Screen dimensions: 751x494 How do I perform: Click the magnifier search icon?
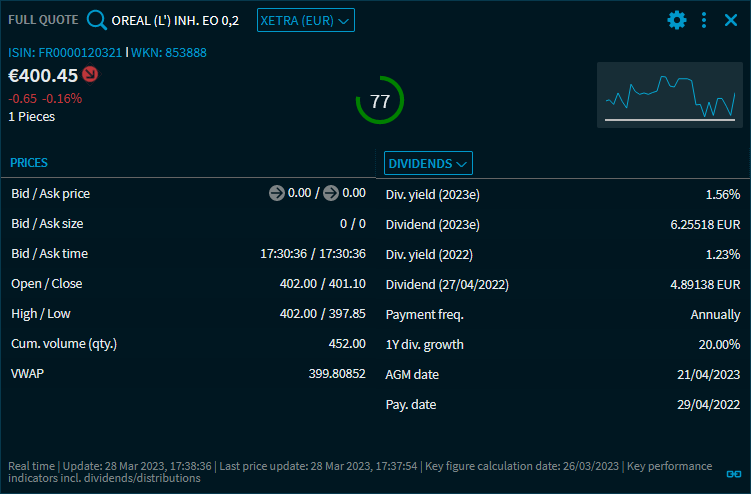(96, 20)
